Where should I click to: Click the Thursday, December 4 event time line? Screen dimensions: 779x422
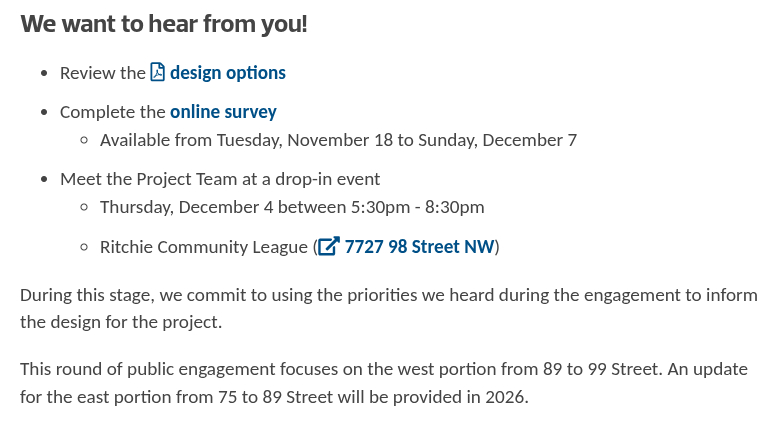[292, 207]
